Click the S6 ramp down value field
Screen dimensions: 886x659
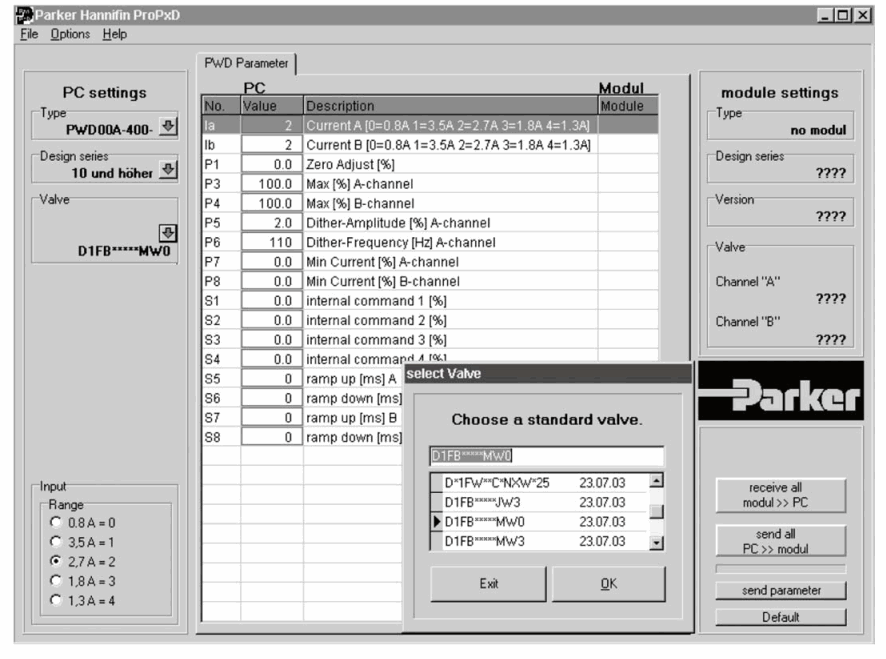tap(271, 398)
